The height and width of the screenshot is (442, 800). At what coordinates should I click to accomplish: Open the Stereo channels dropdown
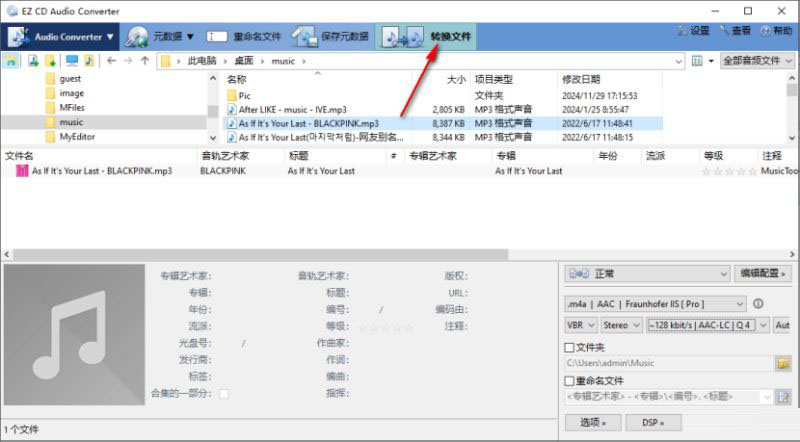pyautogui.click(x=621, y=325)
